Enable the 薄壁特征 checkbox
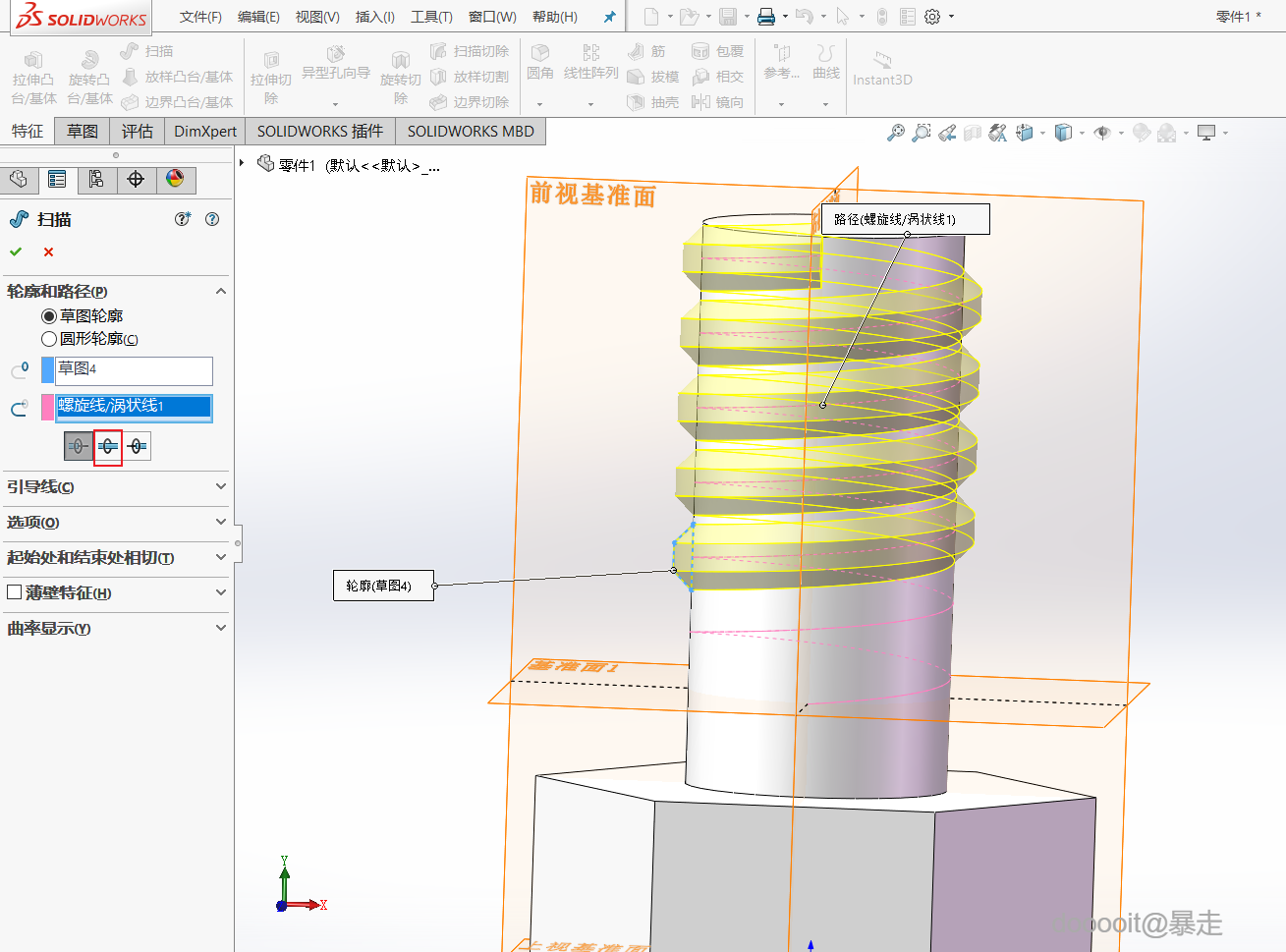 coord(15,592)
